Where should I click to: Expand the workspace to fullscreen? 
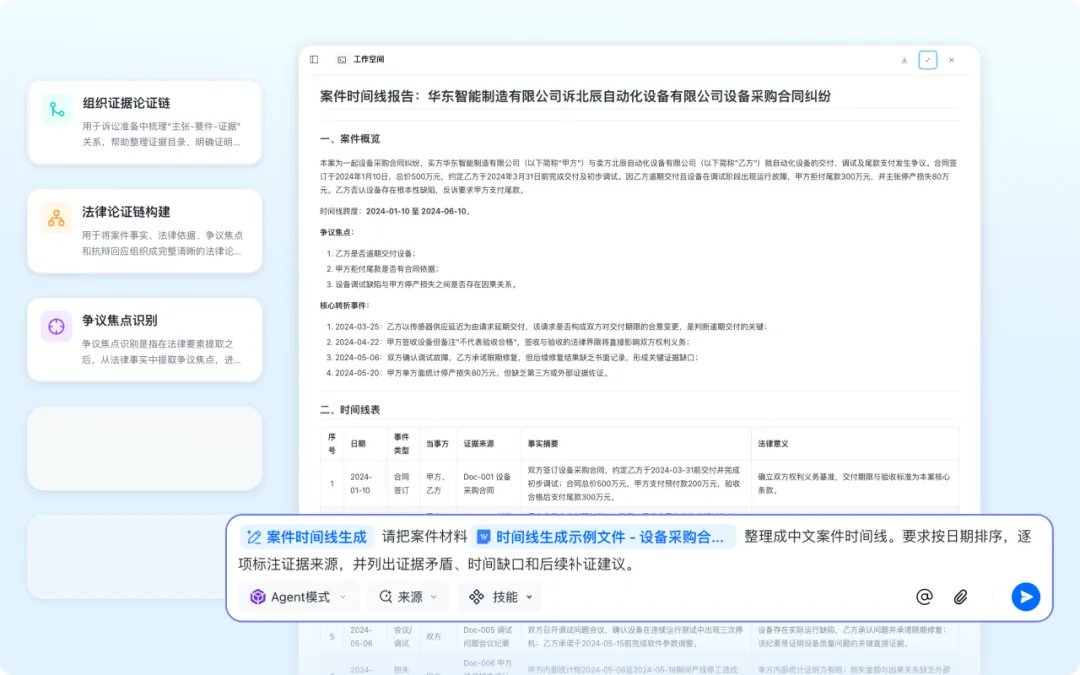coord(928,60)
